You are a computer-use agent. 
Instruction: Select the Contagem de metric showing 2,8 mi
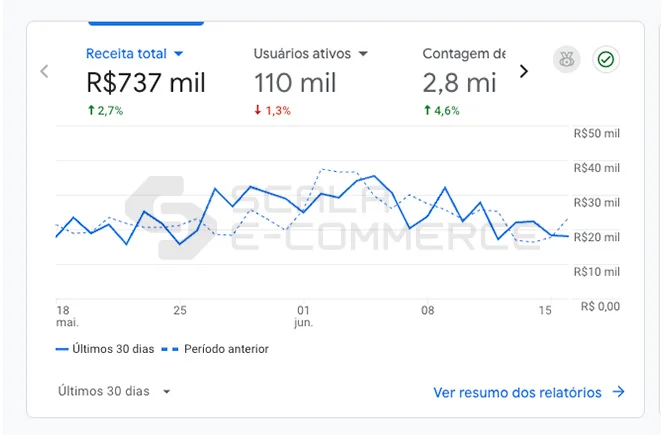tap(460, 82)
